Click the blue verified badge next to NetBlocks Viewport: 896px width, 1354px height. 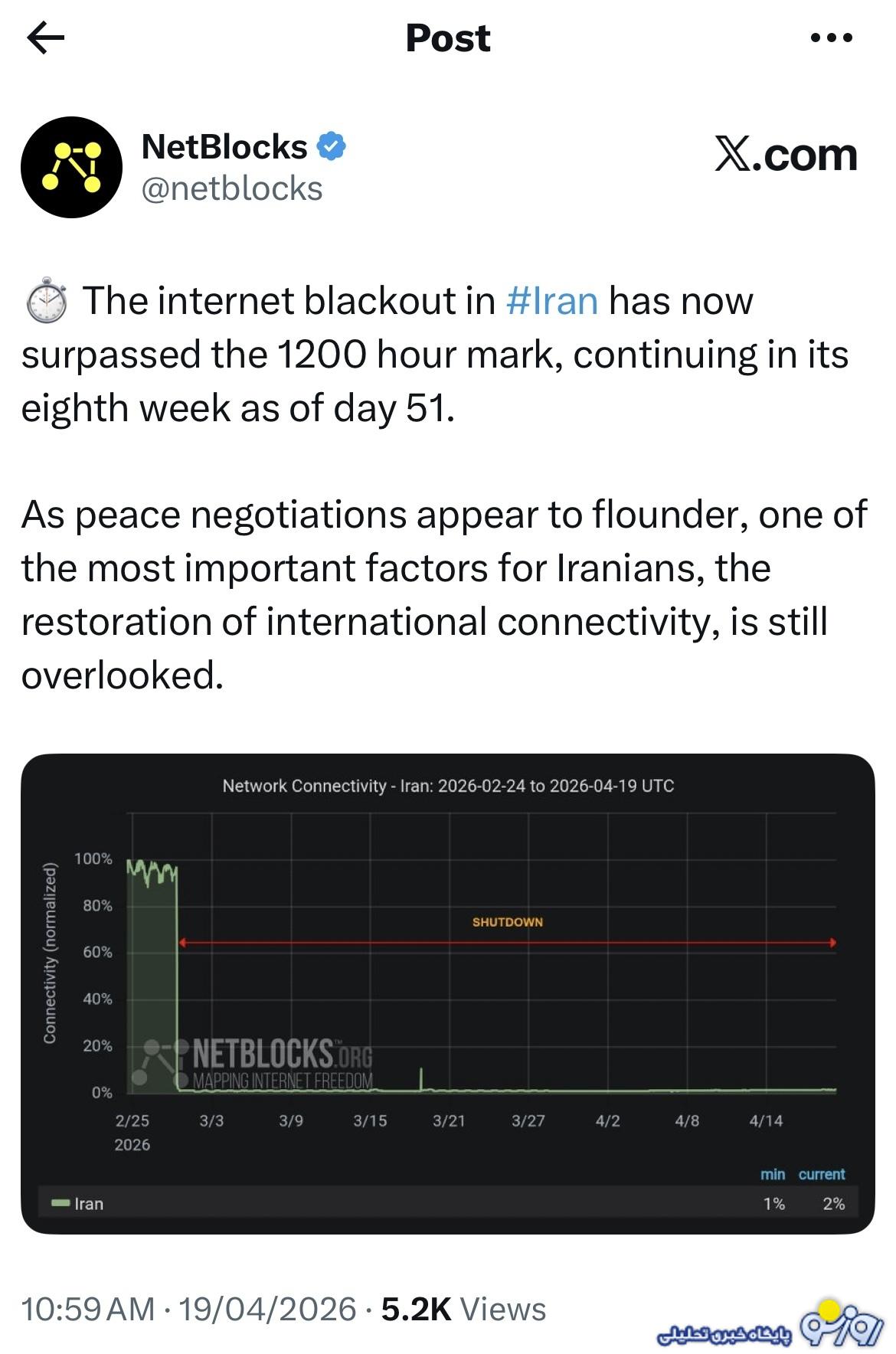coord(332,146)
